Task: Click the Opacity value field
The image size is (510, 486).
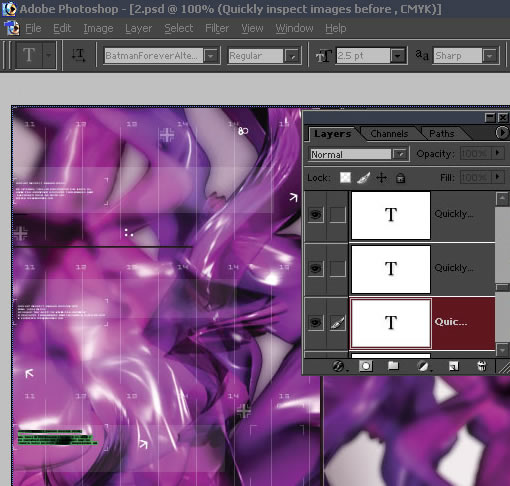Action: [476, 154]
